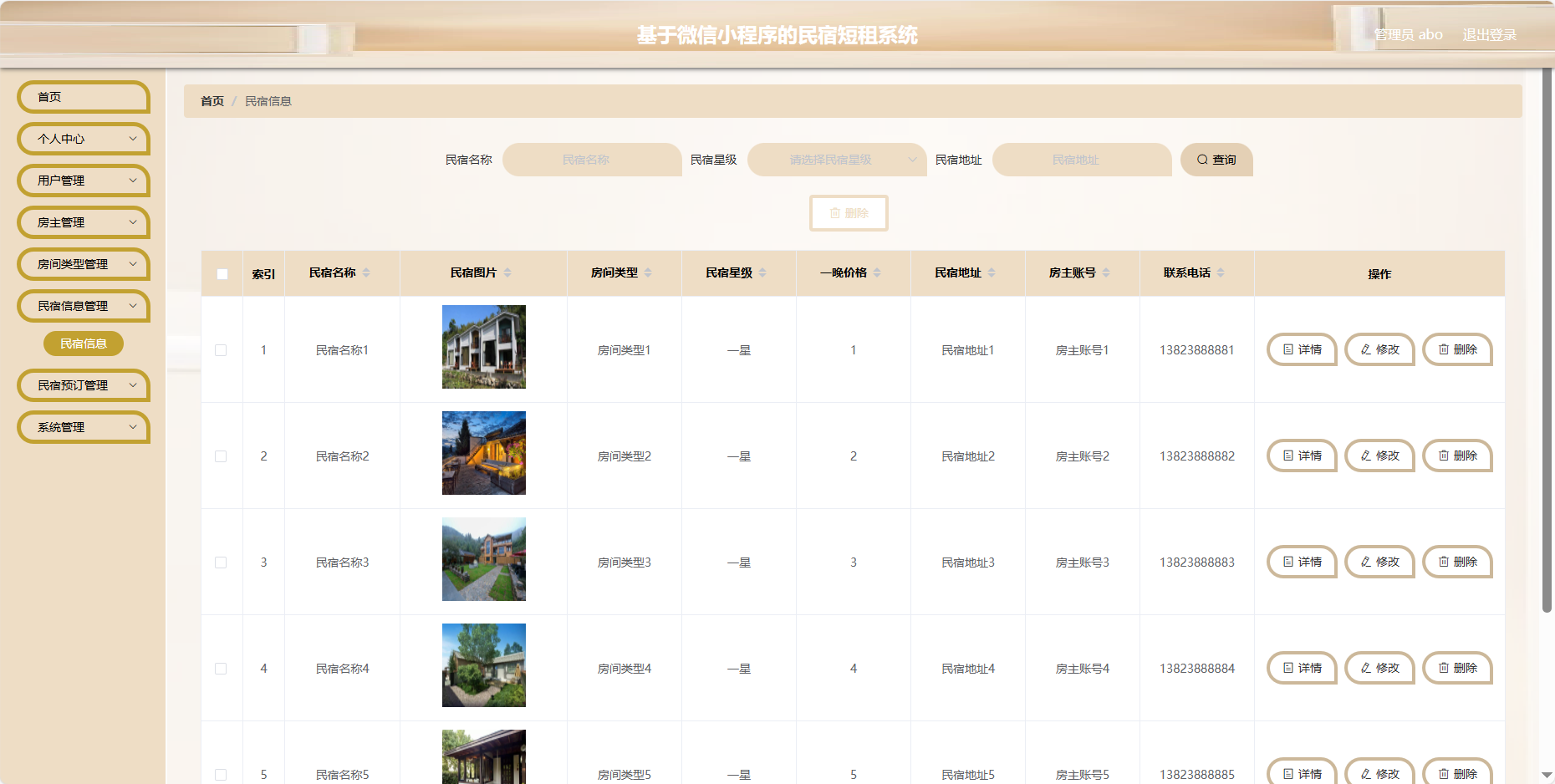
Task: Expand 系统管理 sidebar menu
Action: [84, 427]
